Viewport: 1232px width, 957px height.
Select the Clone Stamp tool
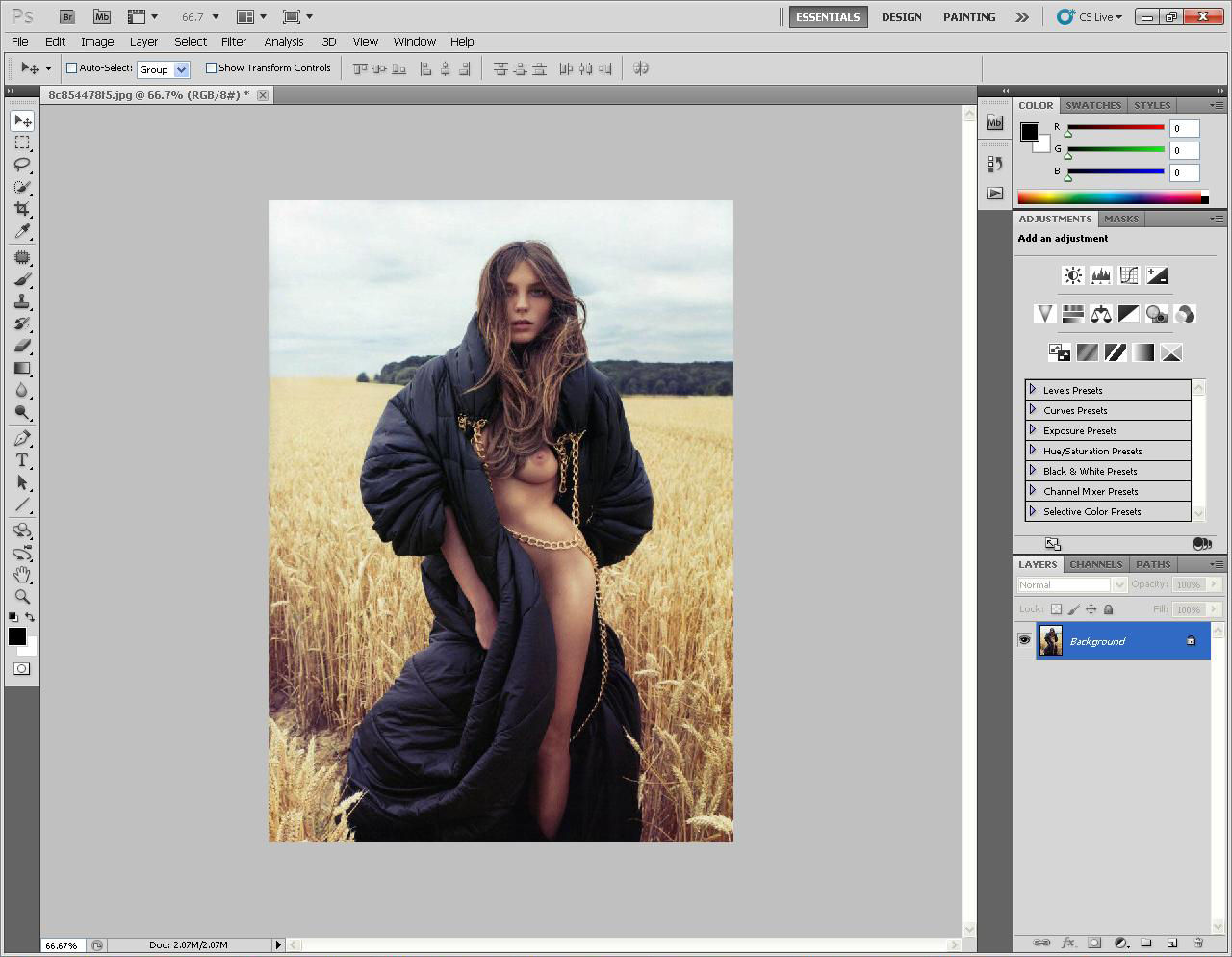[x=22, y=301]
